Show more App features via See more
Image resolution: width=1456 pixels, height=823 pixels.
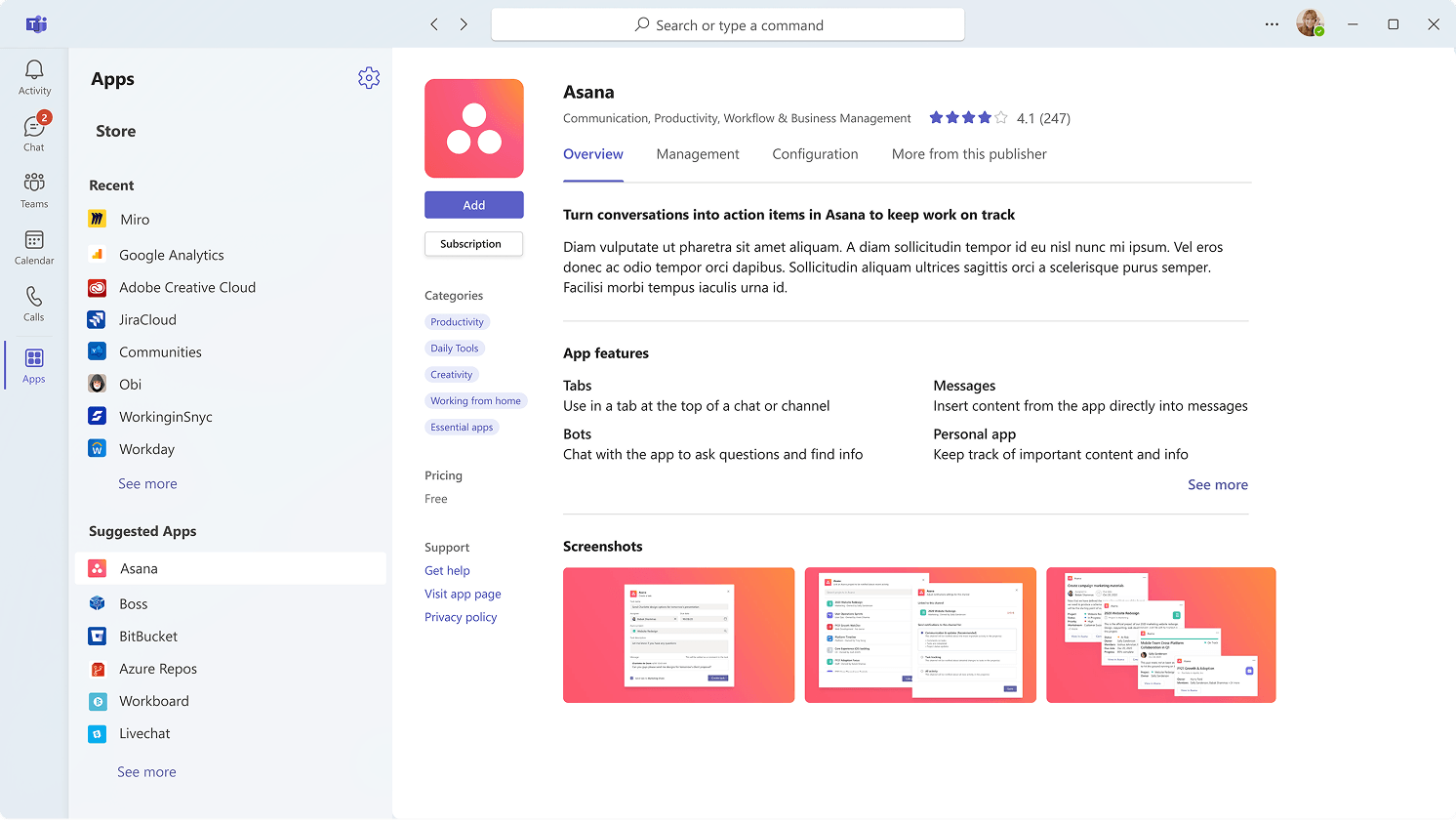click(1217, 484)
